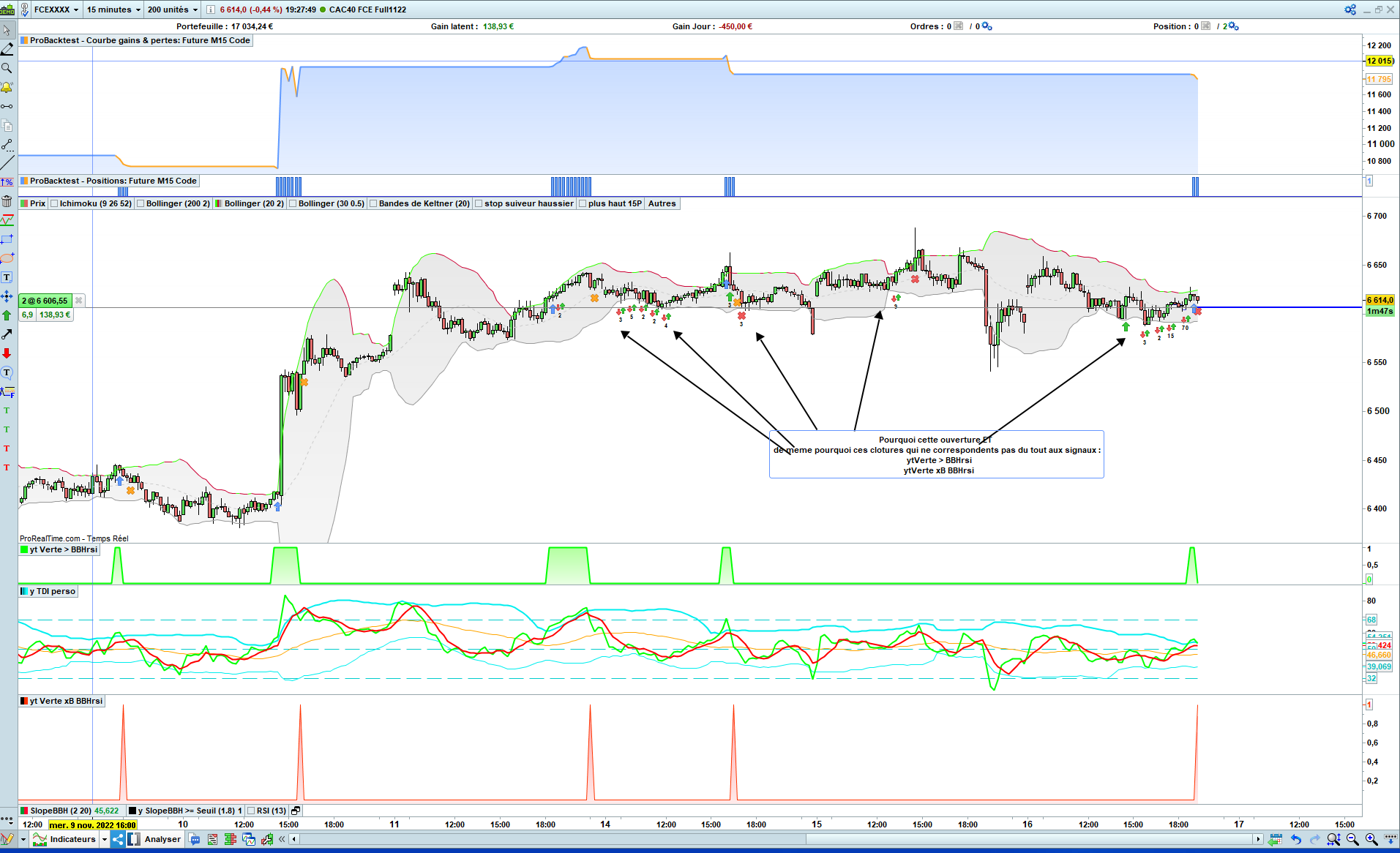The width and height of the screenshot is (1400, 853).
Task: Open the FCEXXXX instrument dropdown
Action: 56,10
